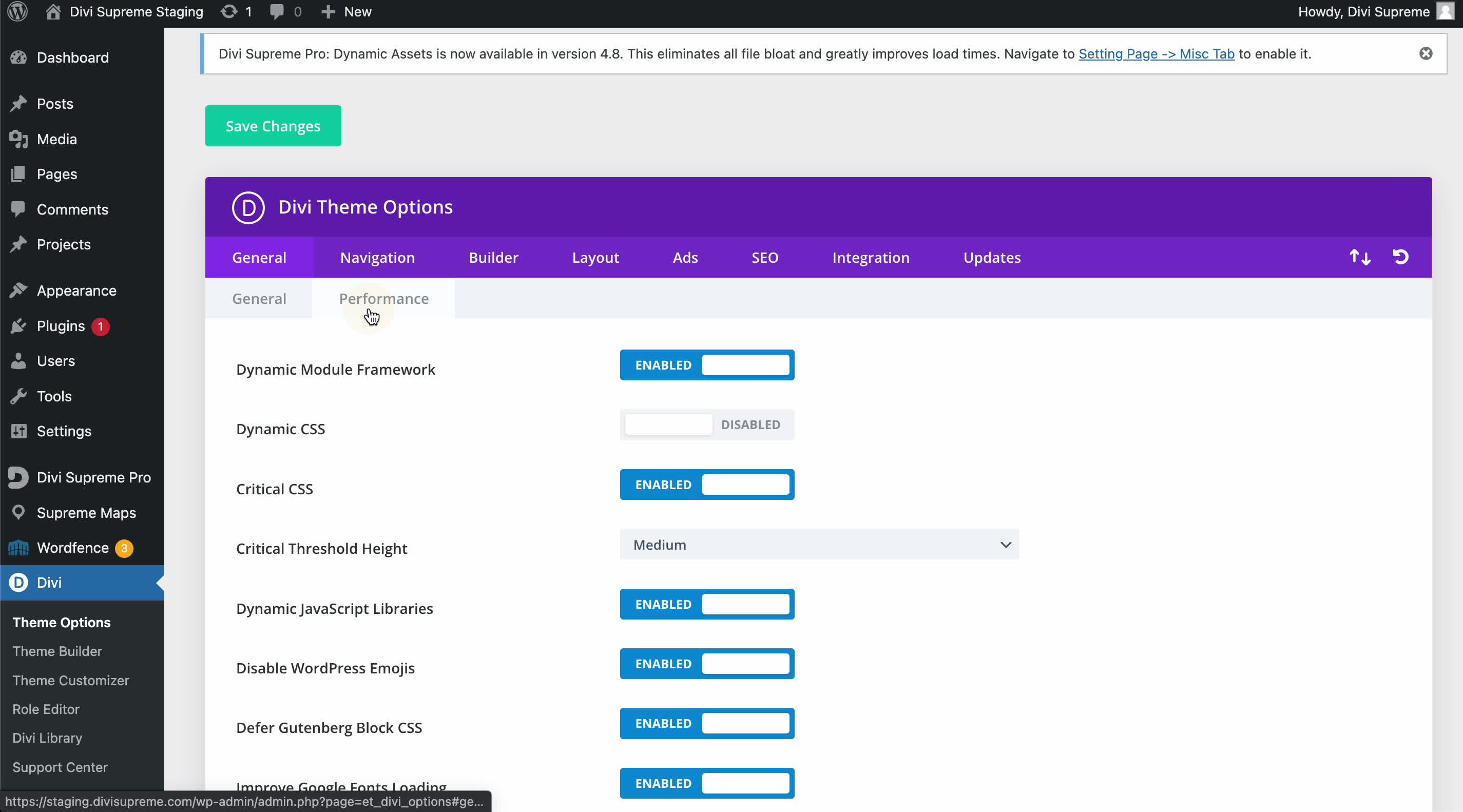Viewport: 1463px width, 812px height.
Task: Click the Media icon in sidebar
Action: coord(19,139)
